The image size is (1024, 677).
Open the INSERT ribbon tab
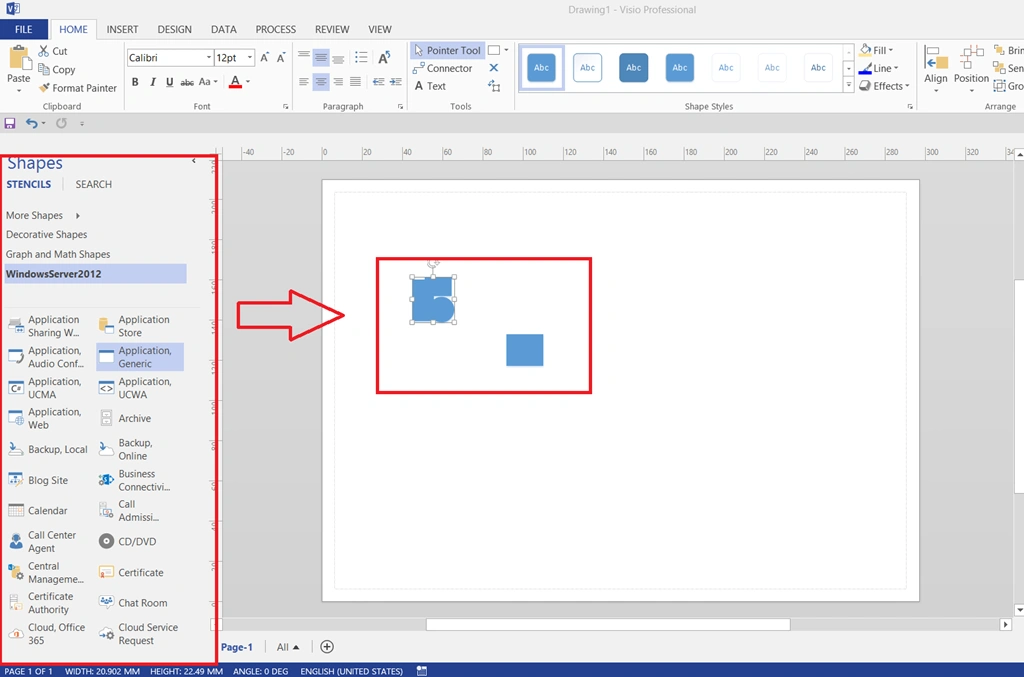coord(122,30)
